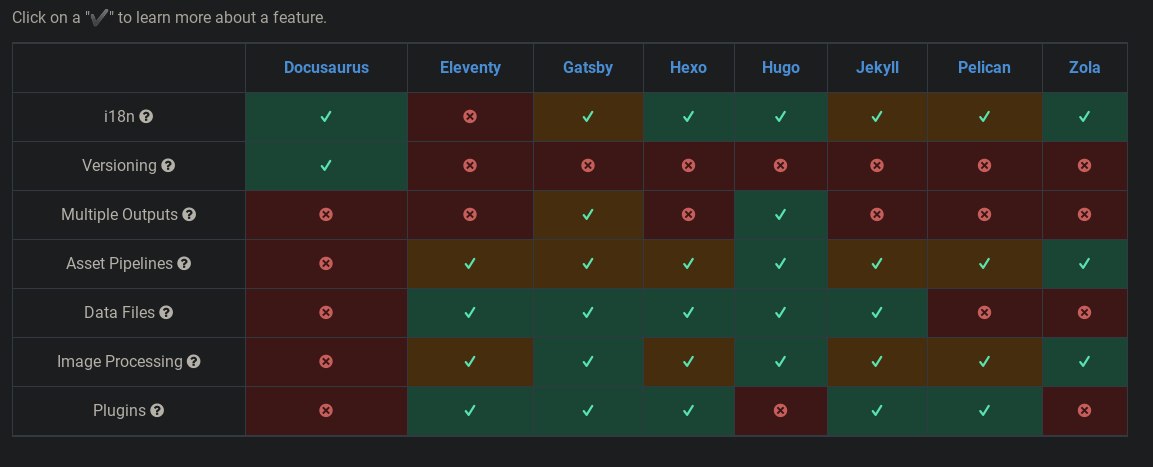1153x467 pixels.
Task: Click the Hugo Data Files checkmark
Action: coord(781,313)
